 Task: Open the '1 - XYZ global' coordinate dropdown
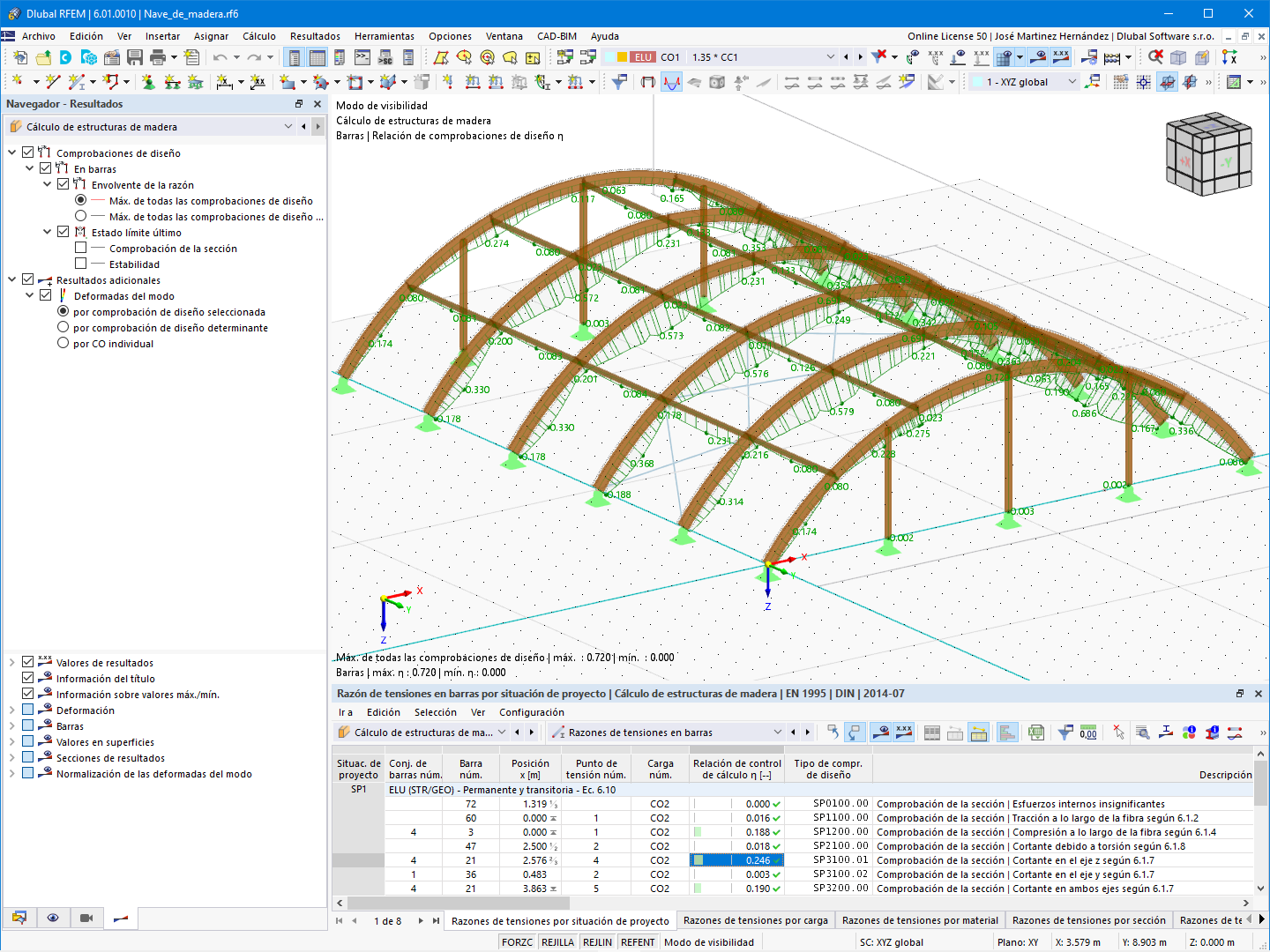(1072, 82)
